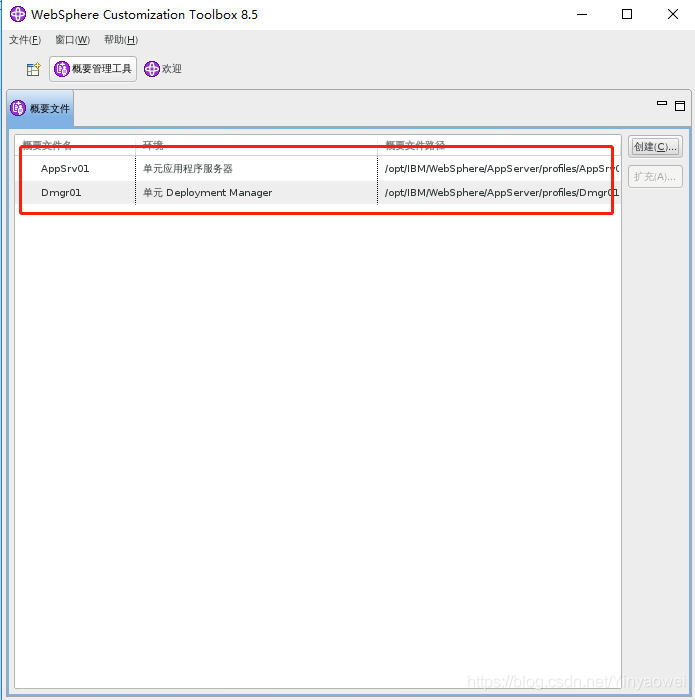Click the AppSrv01 profile path cell
The width and height of the screenshot is (695, 700).
pyautogui.click(x=499, y=169)
